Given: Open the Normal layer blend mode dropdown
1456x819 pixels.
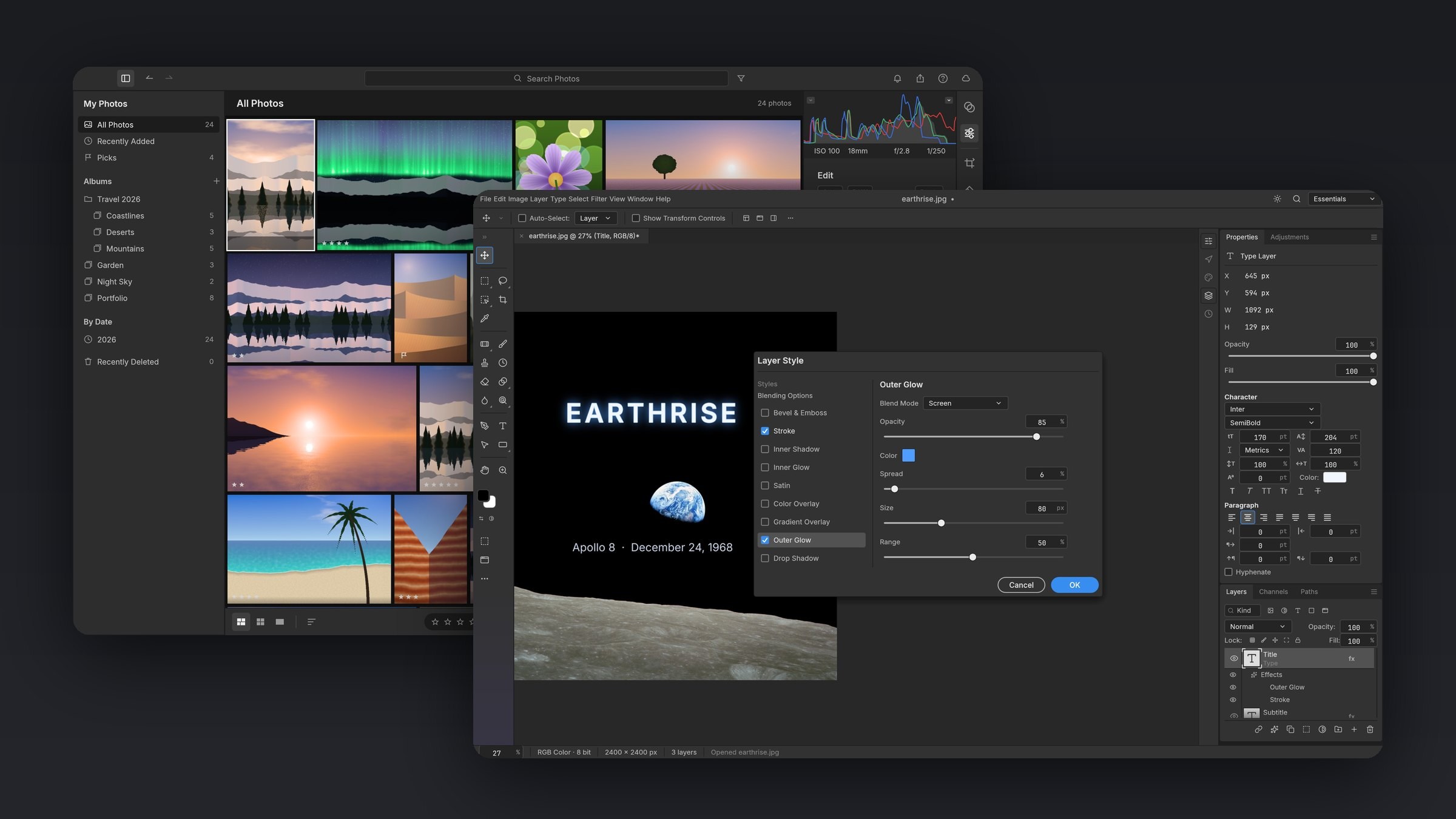Looking at the screenshot, I should click(1258, 627).
